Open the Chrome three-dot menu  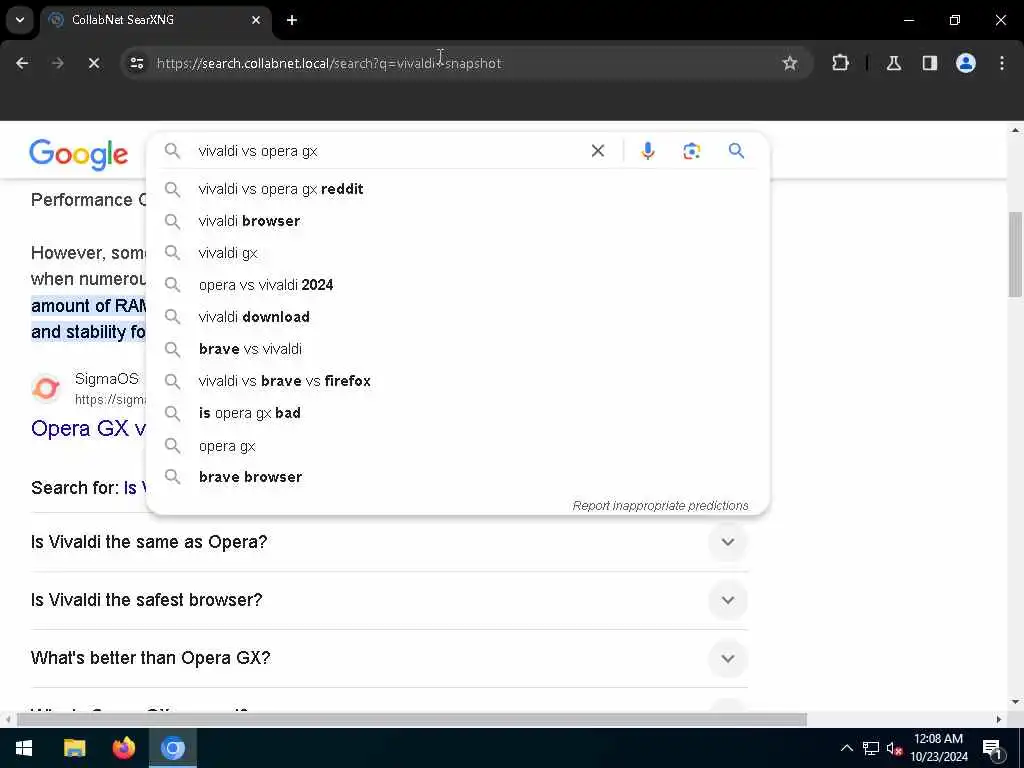[x=1002, y=63]
